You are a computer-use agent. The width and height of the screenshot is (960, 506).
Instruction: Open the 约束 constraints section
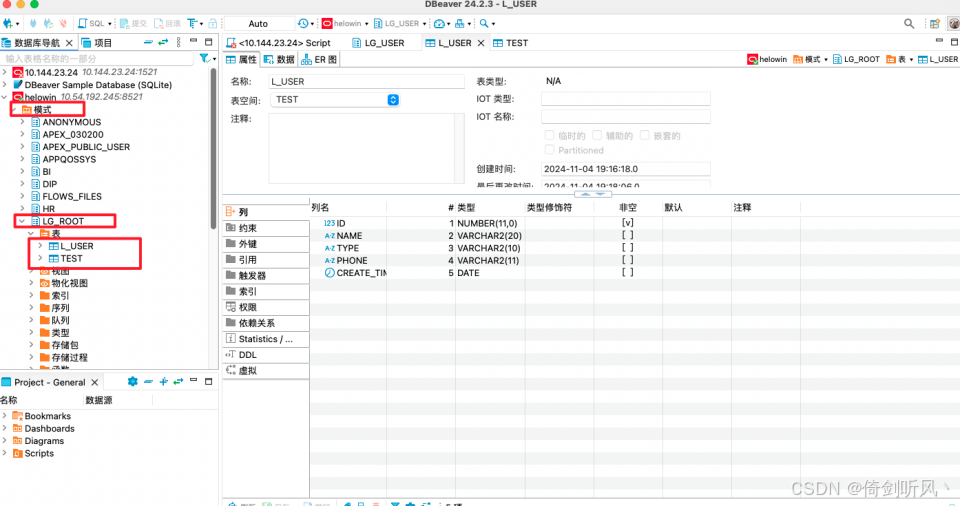pos(266,228)
